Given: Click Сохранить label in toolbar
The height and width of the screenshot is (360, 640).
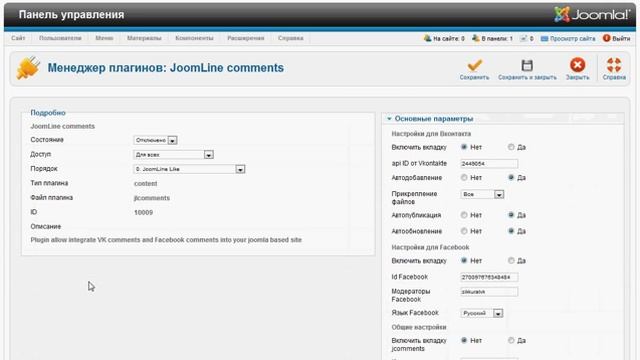Looking at the screenshot, I should 474,77.
